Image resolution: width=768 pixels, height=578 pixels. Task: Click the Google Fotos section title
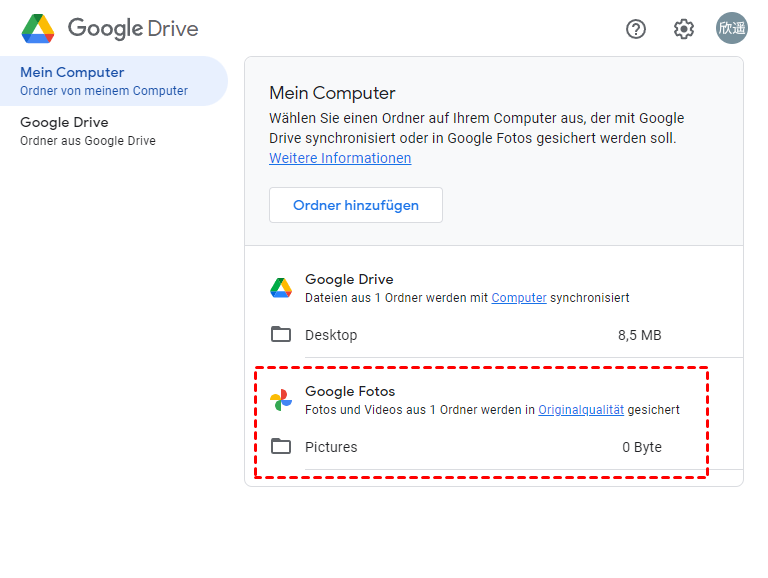point(350,391)
